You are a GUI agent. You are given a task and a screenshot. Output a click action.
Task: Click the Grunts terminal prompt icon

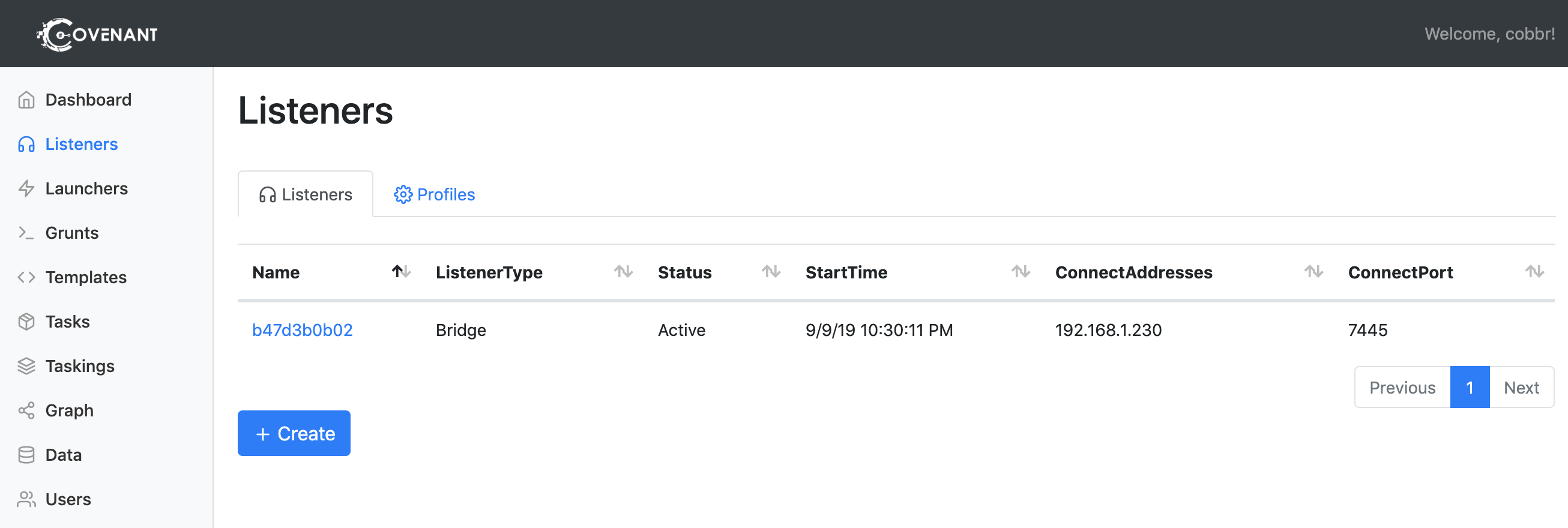click(x=26, y=233)
